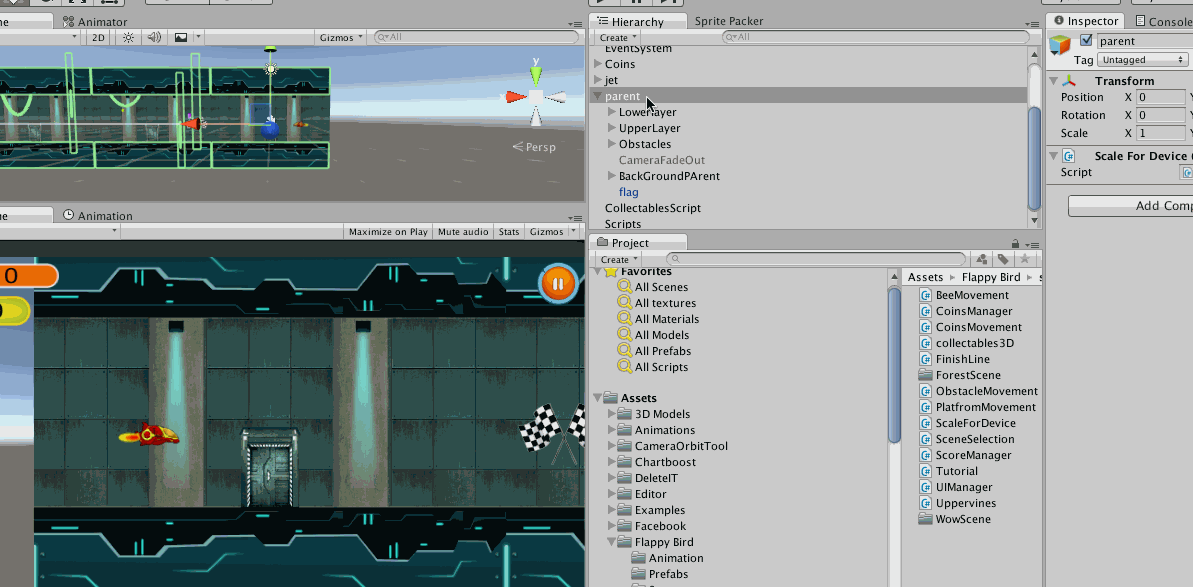
Task: Select ScoreManager script asset
Action: pyautogui.click(x=973, y=455)
